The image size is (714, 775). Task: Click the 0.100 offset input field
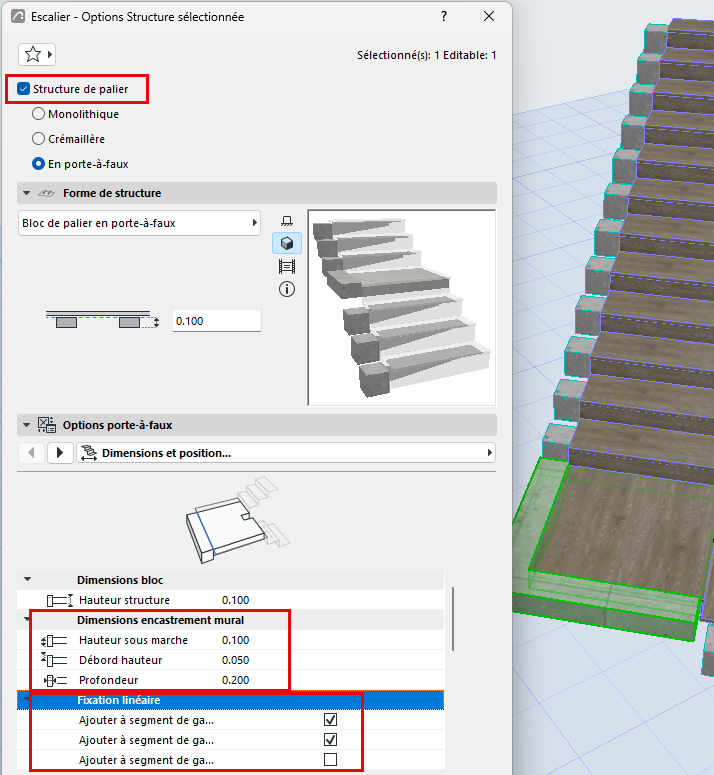click(216, 321)
